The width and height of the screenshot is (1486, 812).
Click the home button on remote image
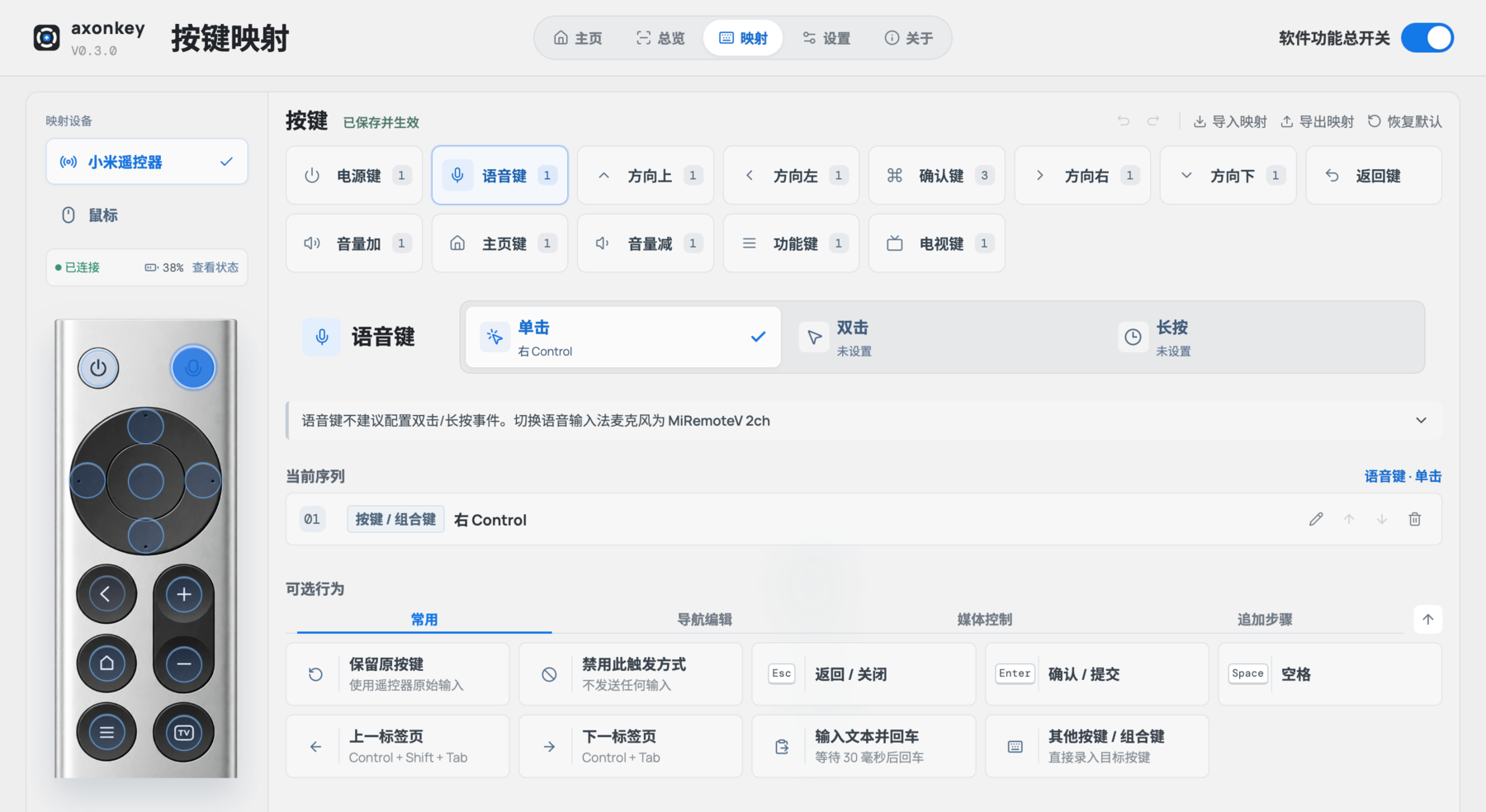106,663
